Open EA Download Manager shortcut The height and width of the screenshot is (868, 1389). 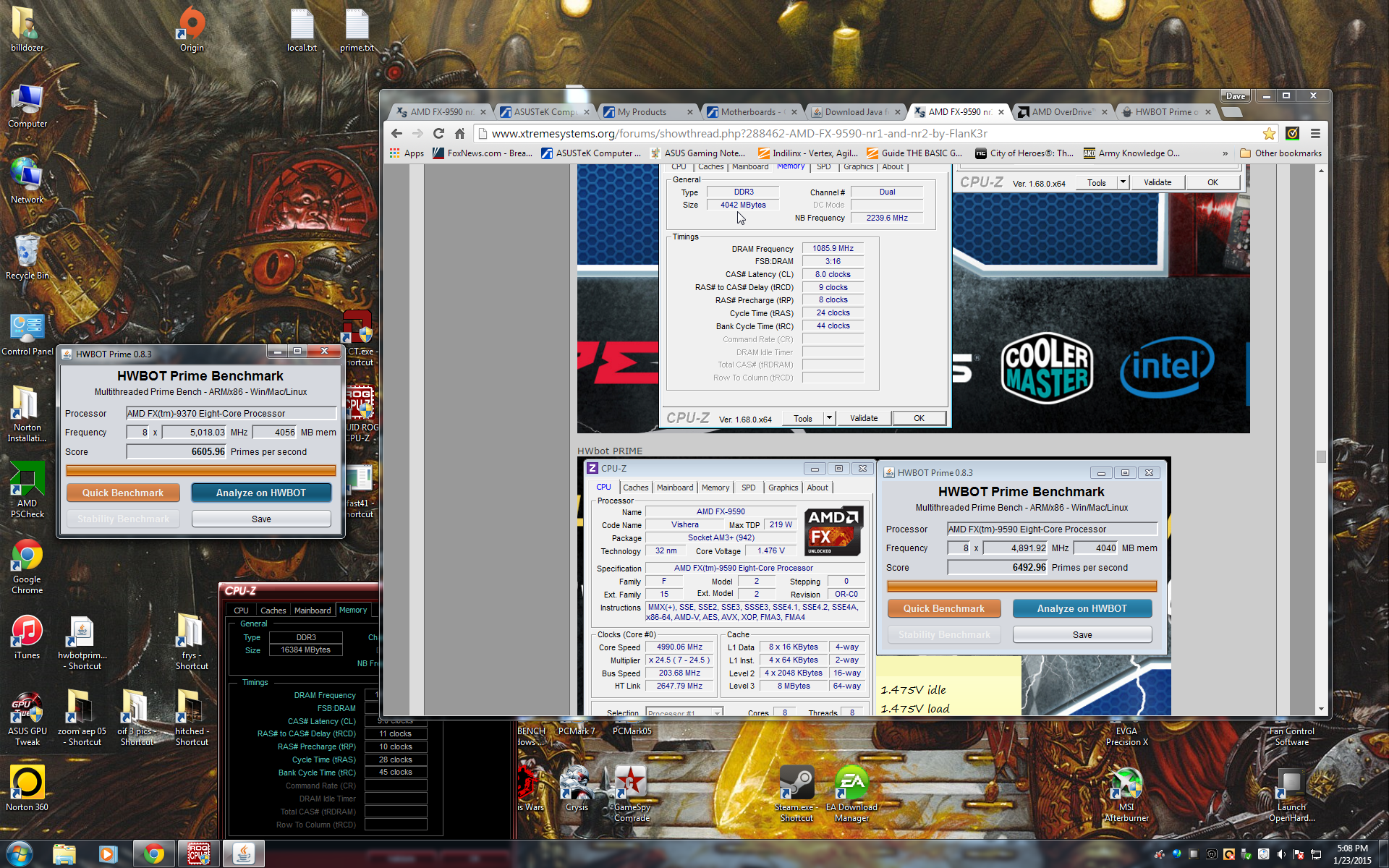click(851, 794)
